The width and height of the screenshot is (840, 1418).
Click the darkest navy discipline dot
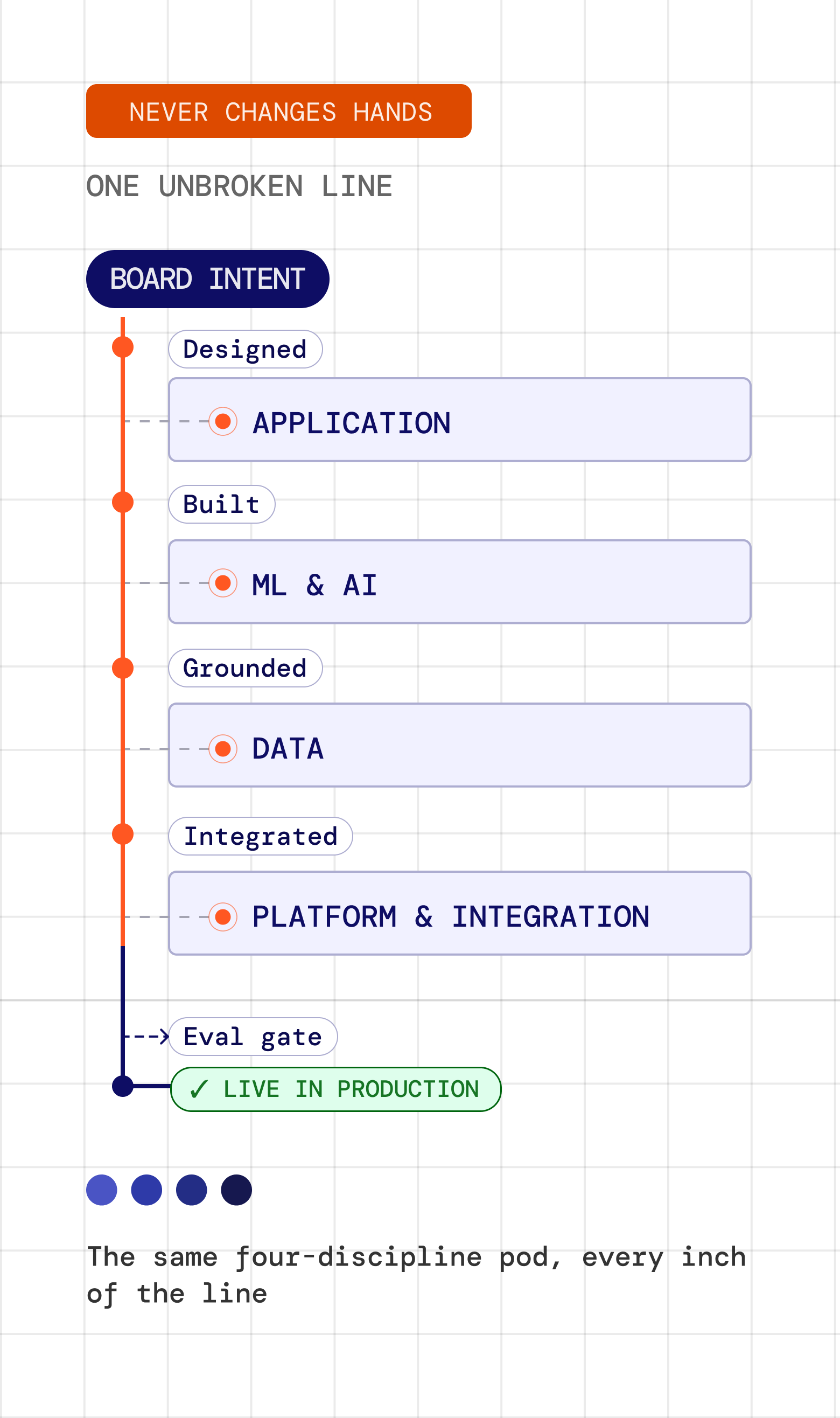(x=236, y=1190)
